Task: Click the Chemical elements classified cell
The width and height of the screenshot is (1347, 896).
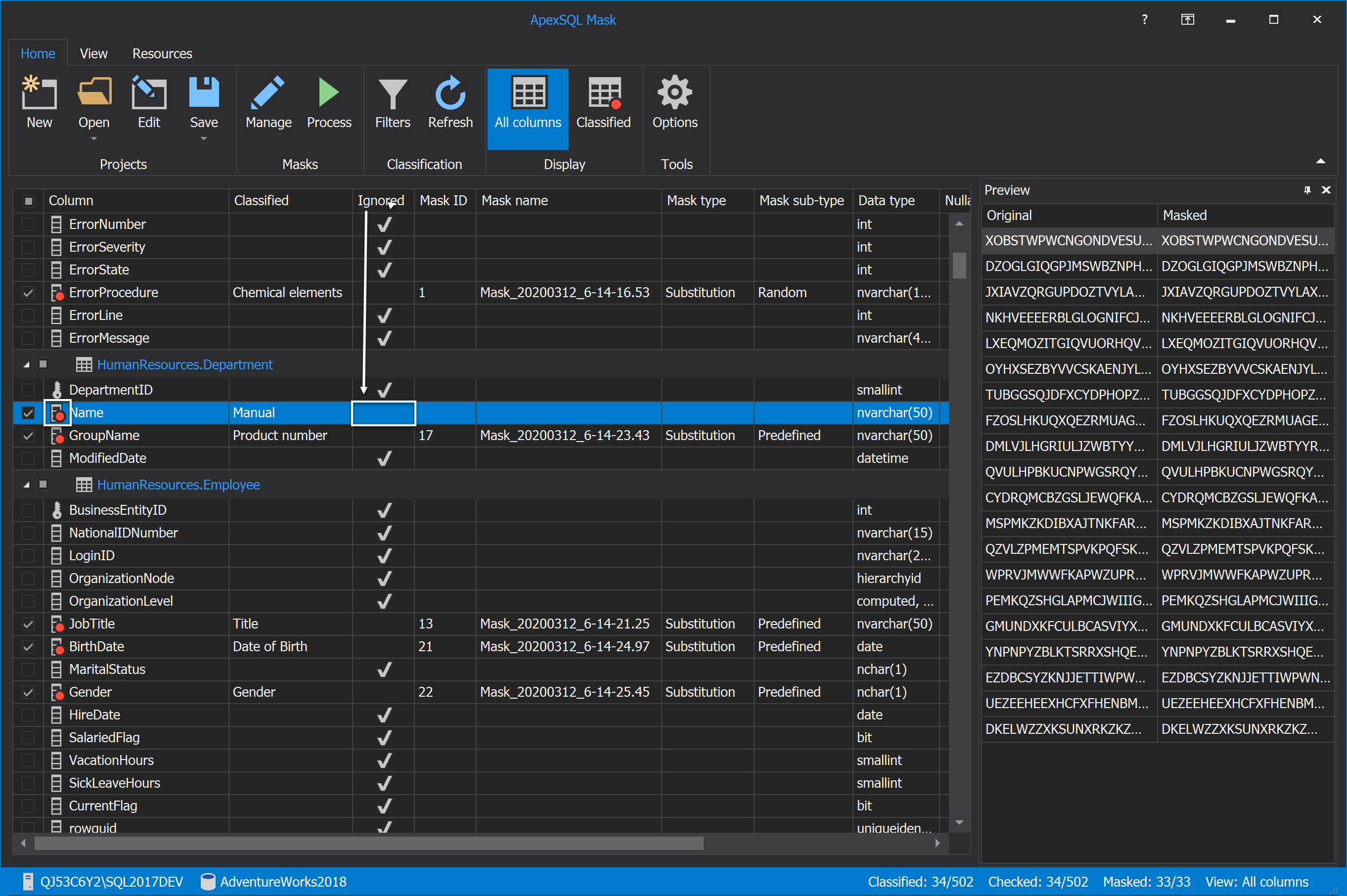Action: pyautogui.click(x=291, y=293)
